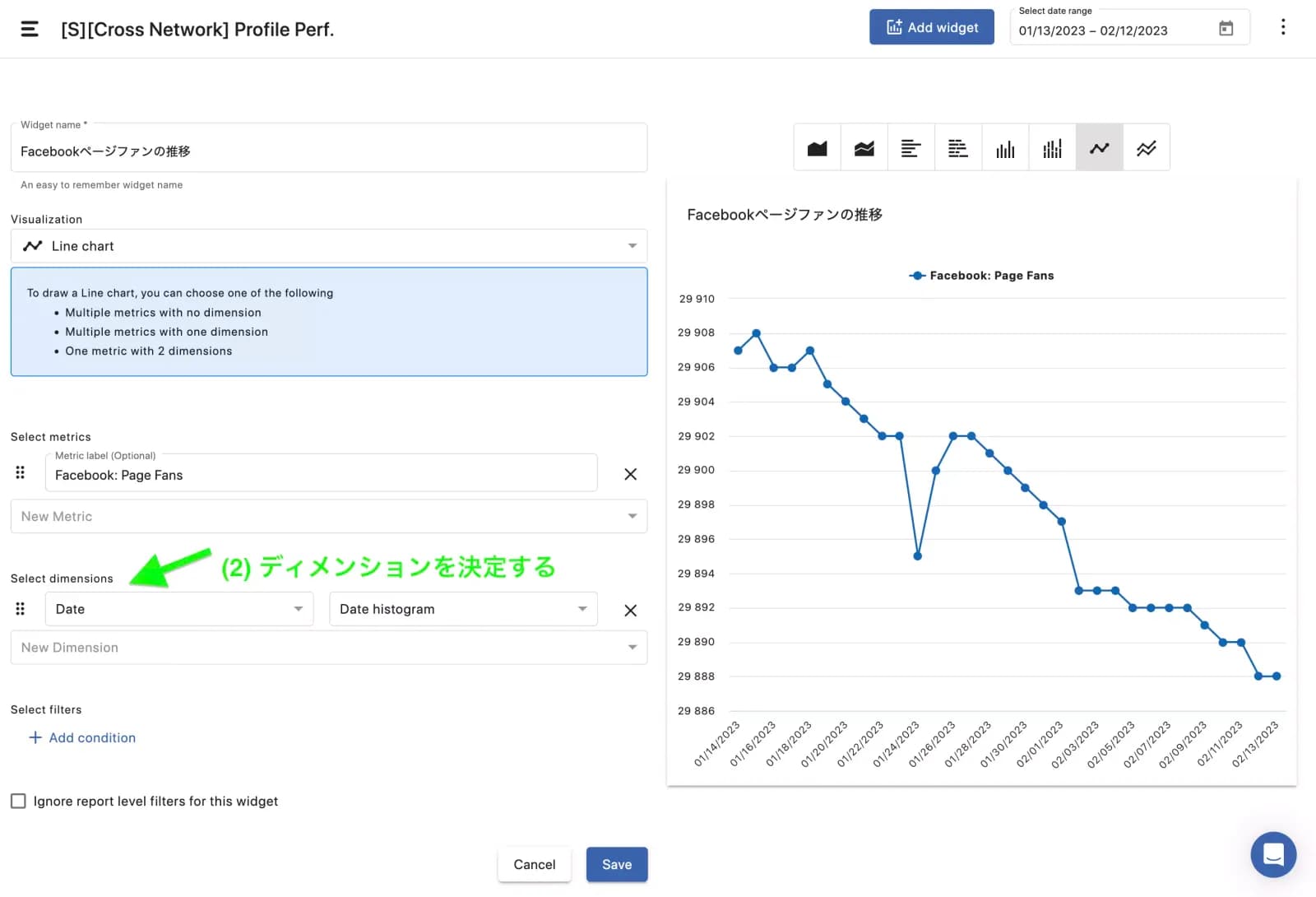Choose the horizontal bar chart icon
The image size is (1316, 897).
click(x=911, y=148)
